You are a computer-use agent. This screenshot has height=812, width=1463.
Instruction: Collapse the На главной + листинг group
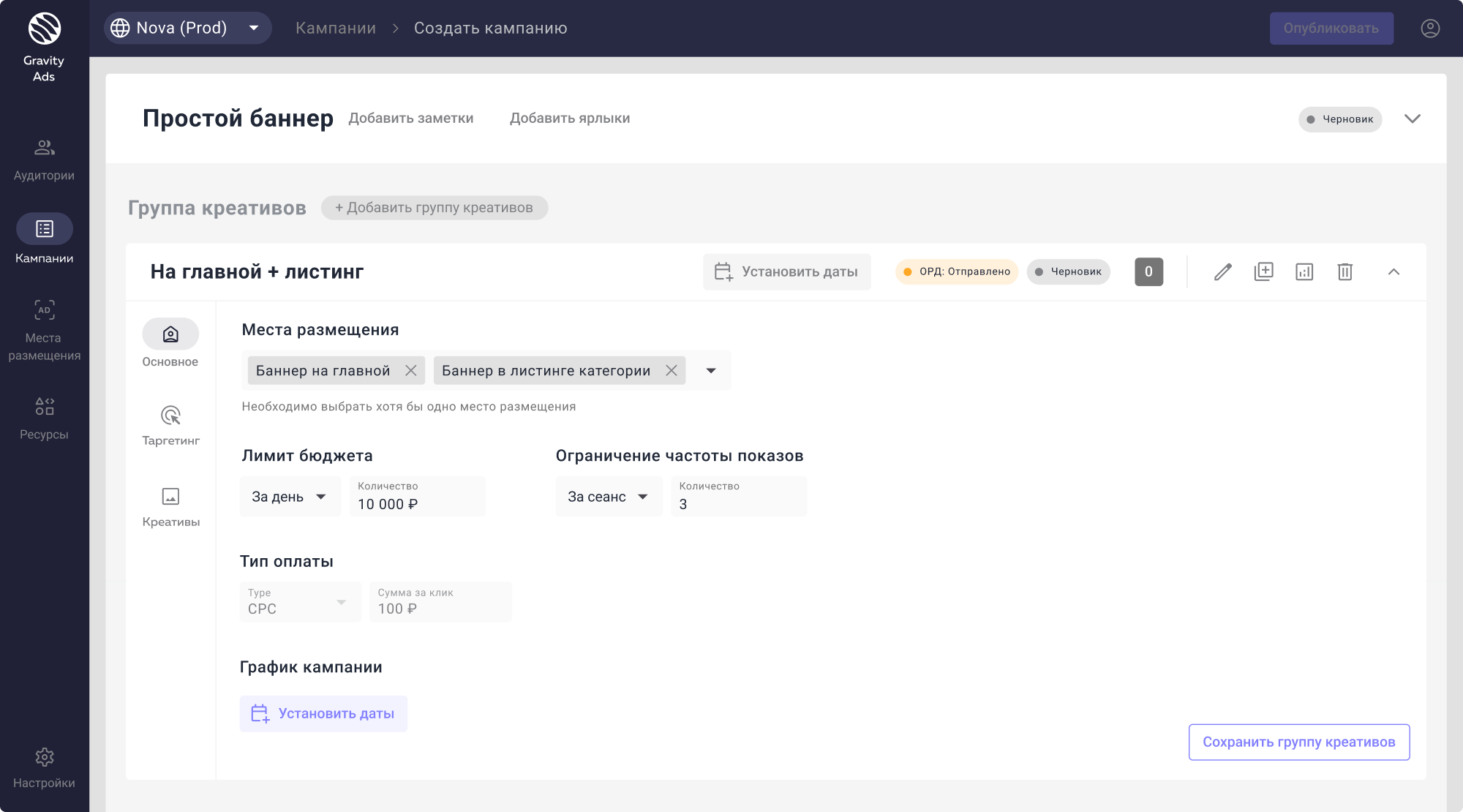tap(1394, 272)
